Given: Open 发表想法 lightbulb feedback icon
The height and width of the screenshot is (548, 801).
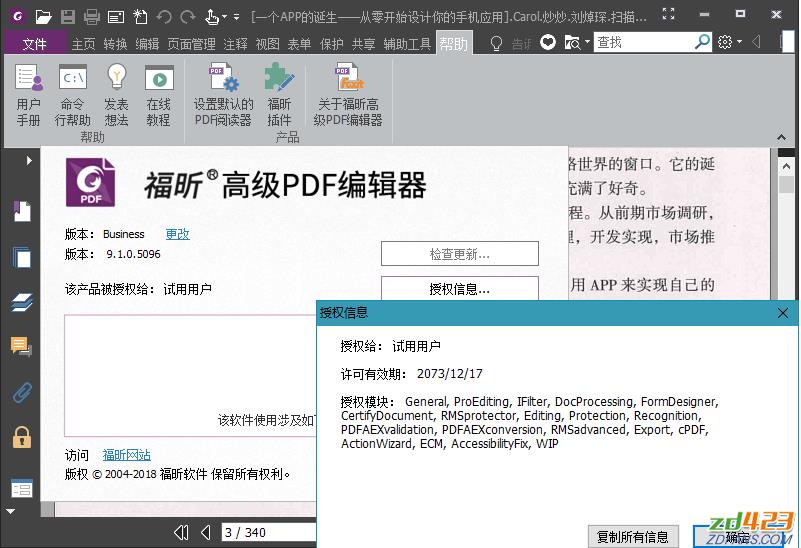Looking at the screenshot, I should tap(116, 94).
